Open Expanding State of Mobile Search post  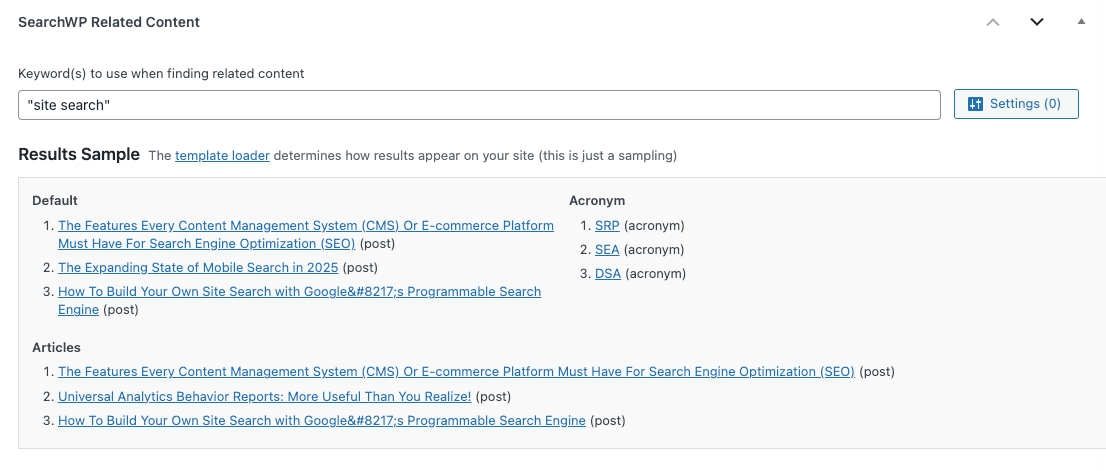point(199,268)
